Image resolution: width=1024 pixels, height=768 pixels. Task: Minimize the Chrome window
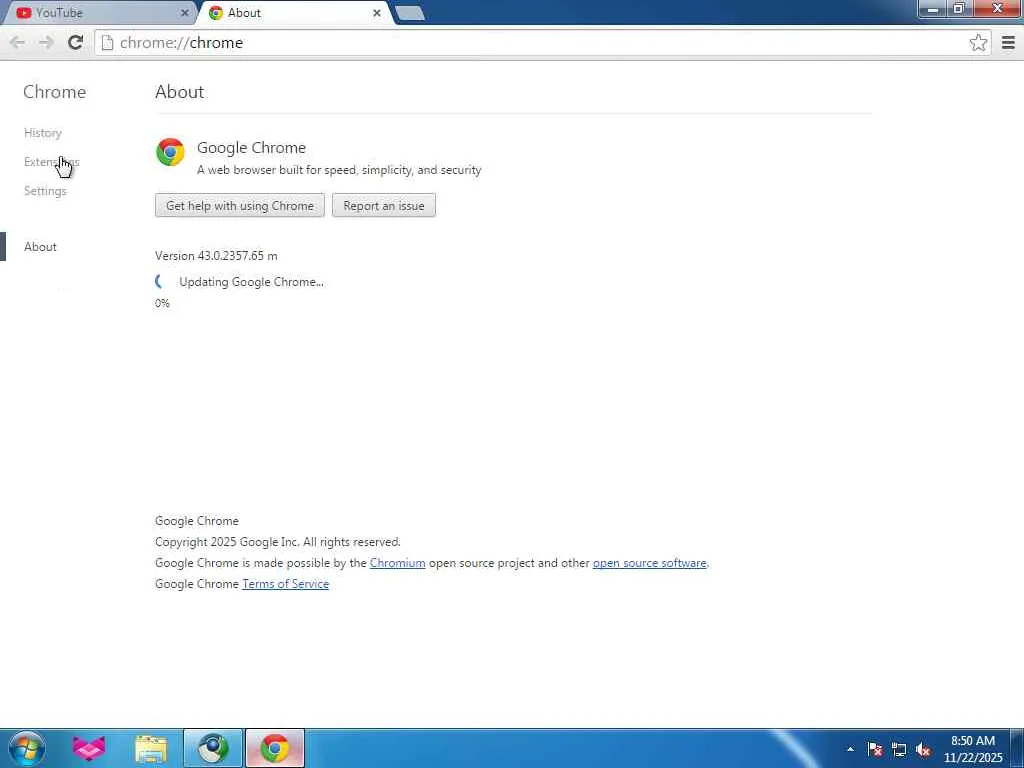[933, 9]
